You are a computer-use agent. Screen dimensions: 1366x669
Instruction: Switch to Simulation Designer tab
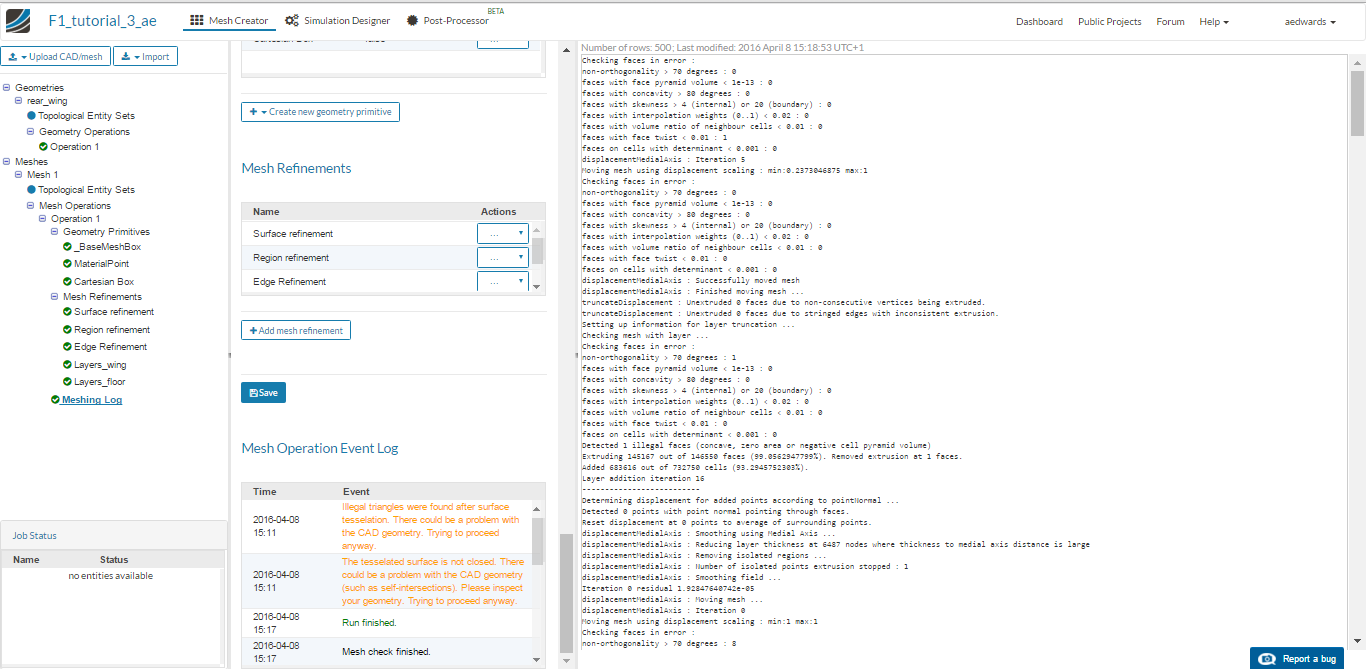point(337,21)
